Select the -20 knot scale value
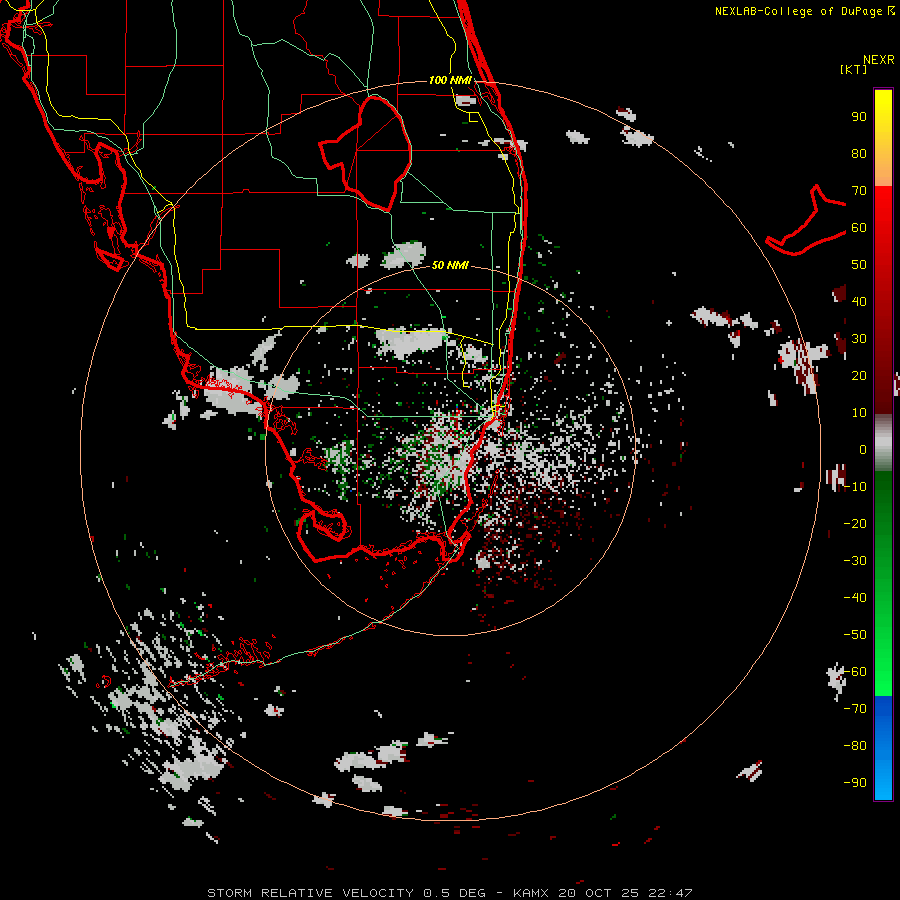Viewport: 900px width, 900px height. pos(855,523)
